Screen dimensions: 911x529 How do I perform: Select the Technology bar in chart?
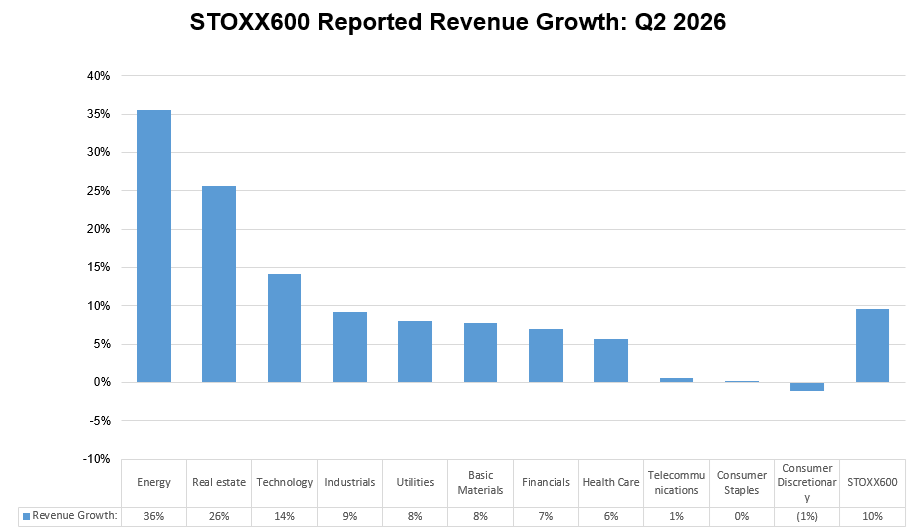pyautogui.click(x=284, y=328)
